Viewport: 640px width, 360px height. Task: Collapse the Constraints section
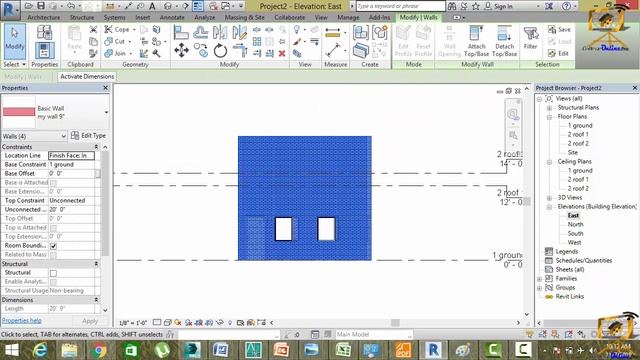coord(96,147)
